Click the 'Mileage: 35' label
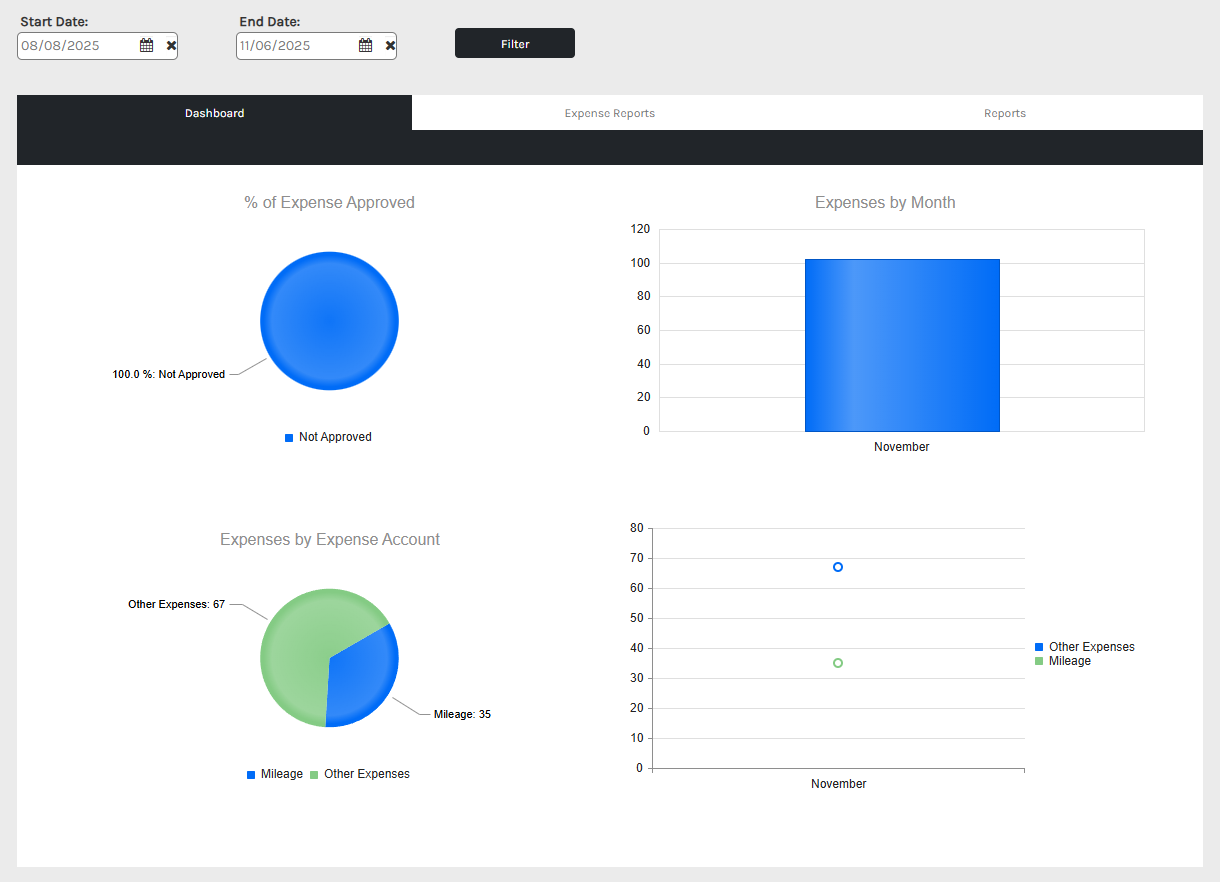Screen dimensions: 1220x882 462,714
